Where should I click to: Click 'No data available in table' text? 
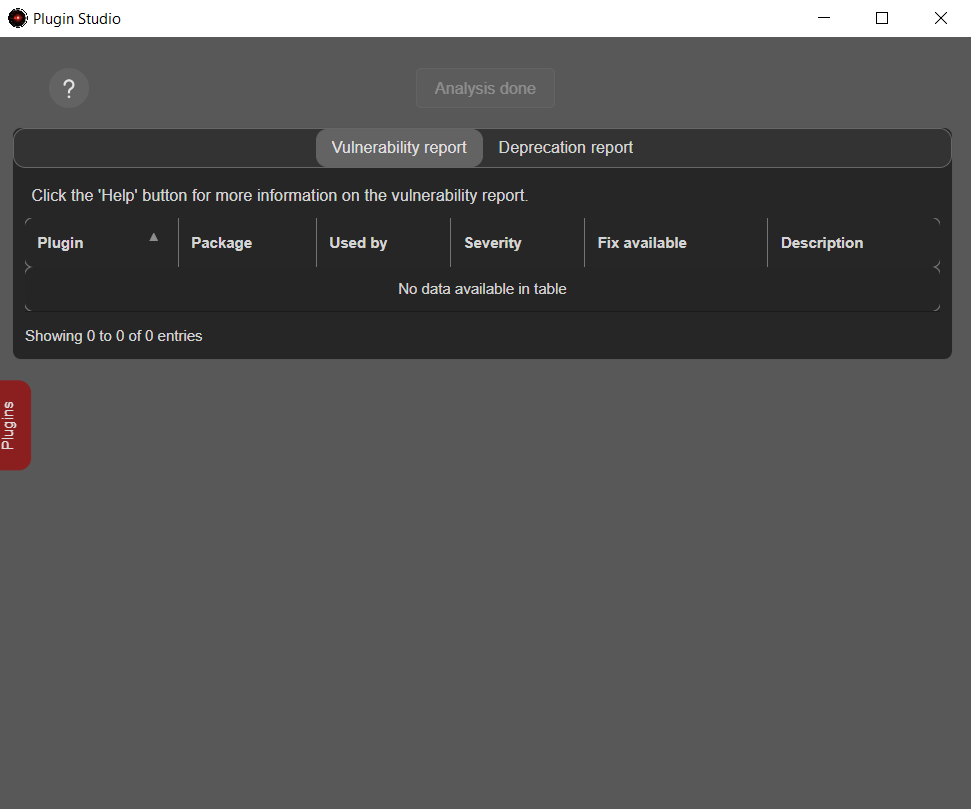482,289
